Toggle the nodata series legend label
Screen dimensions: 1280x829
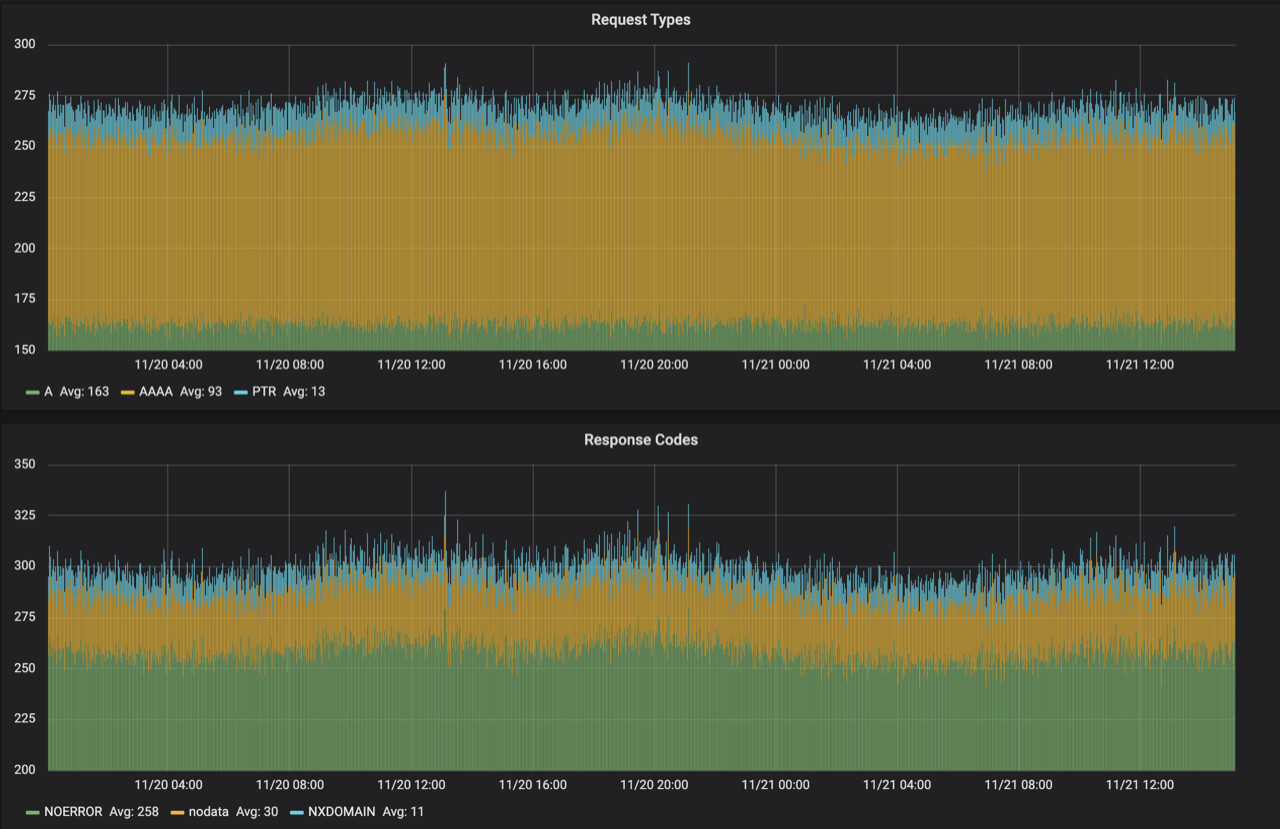point(209,812)
